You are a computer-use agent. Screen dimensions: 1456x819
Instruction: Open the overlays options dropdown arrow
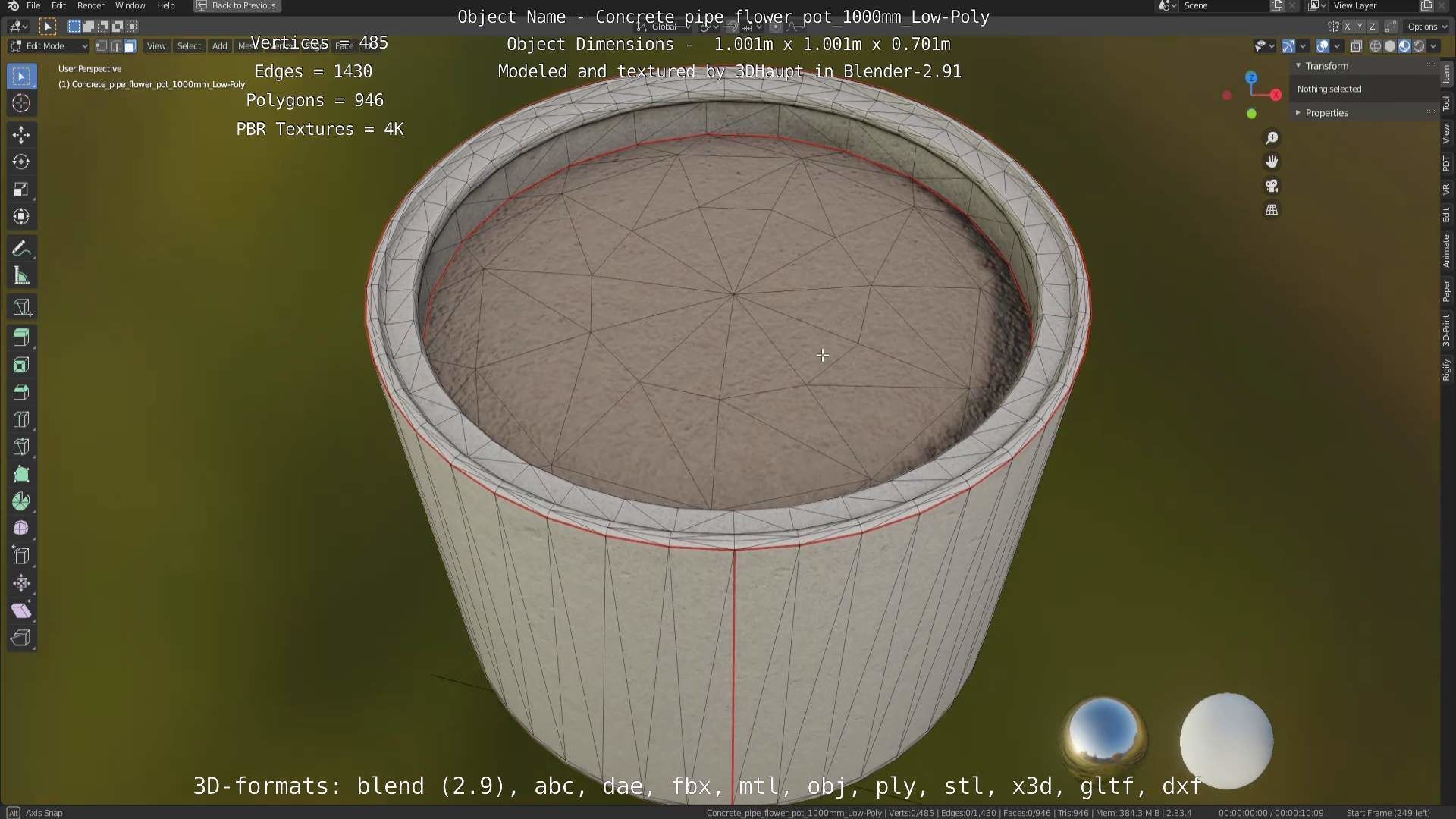(1337, 46)
